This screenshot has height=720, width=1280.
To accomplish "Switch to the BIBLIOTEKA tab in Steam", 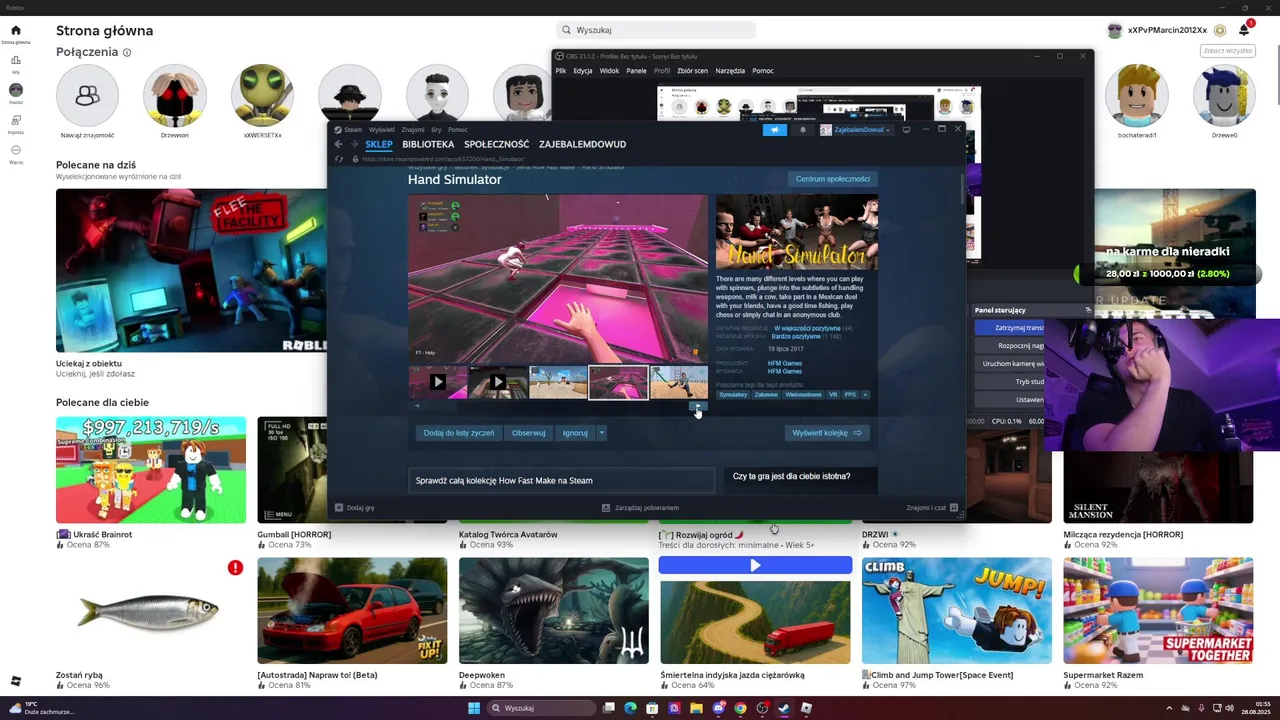I will pos(428,144).
